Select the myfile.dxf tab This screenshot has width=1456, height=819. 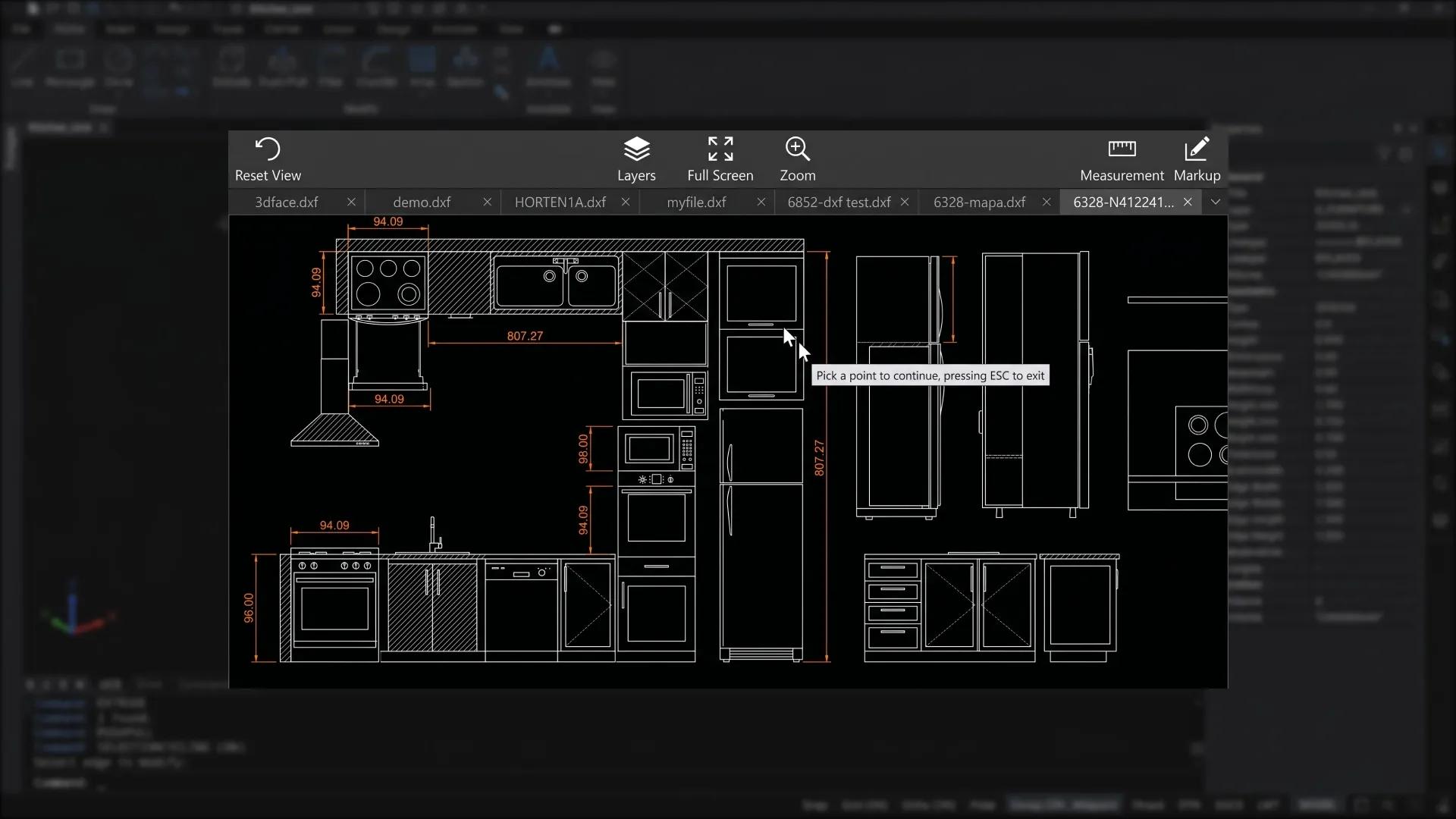pyautogui.click(x=696, y=202)
